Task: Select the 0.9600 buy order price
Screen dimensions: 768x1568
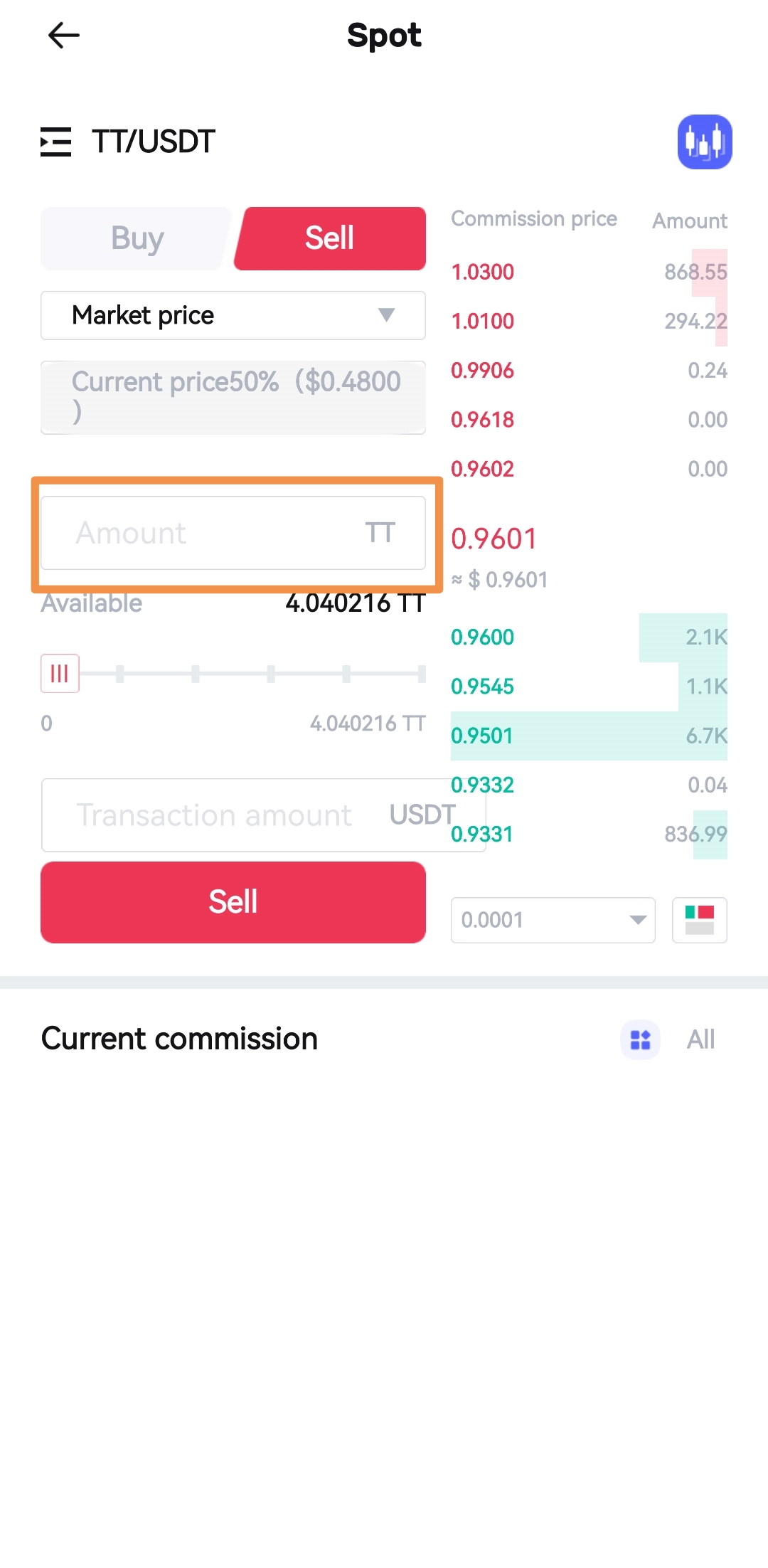Action: point(483,637)
